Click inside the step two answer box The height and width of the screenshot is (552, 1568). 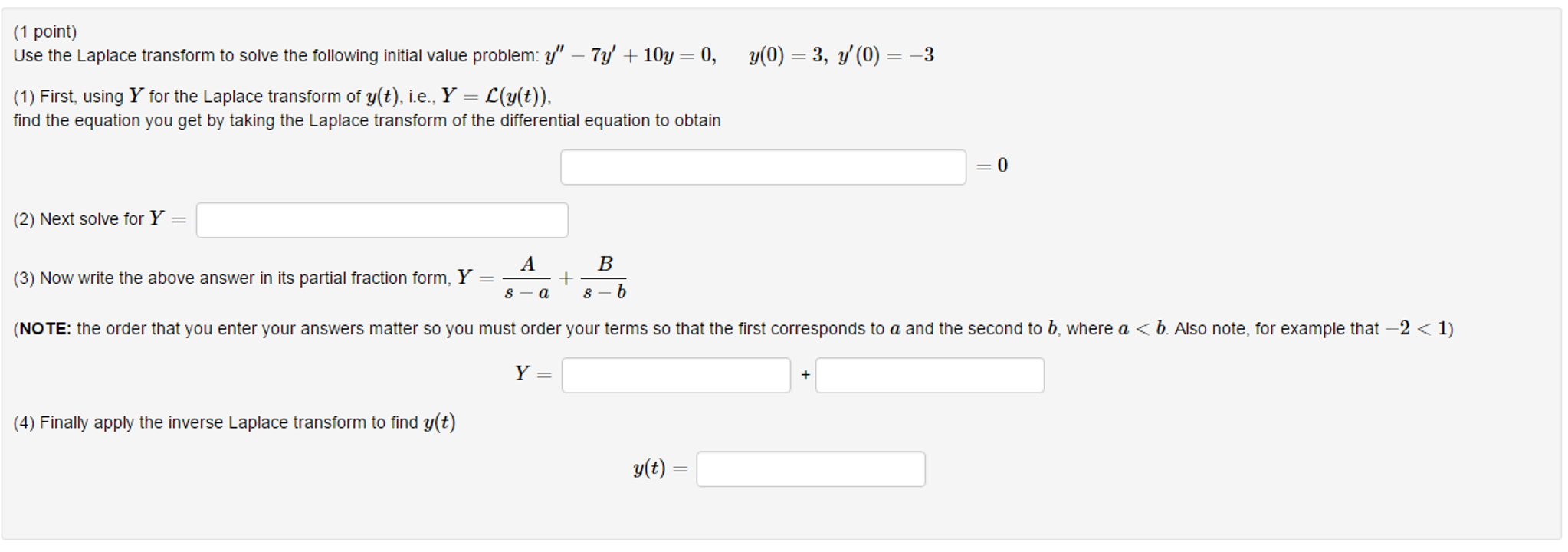[x=381, y=220]
